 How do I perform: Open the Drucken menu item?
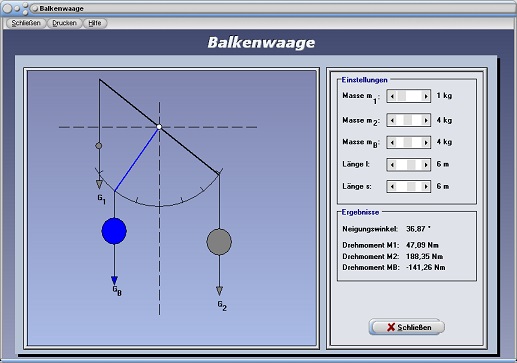pos(64,23)
